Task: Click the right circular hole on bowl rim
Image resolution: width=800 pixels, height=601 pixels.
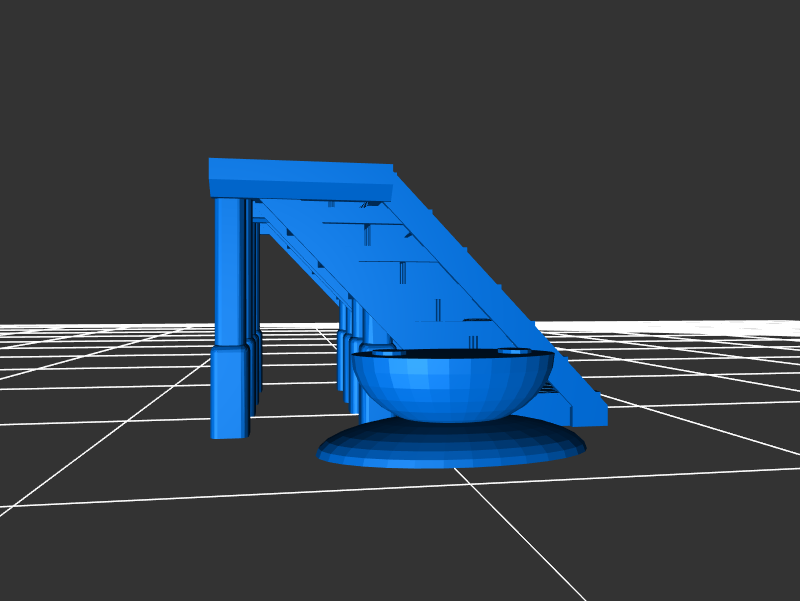Action: [515, 352]
